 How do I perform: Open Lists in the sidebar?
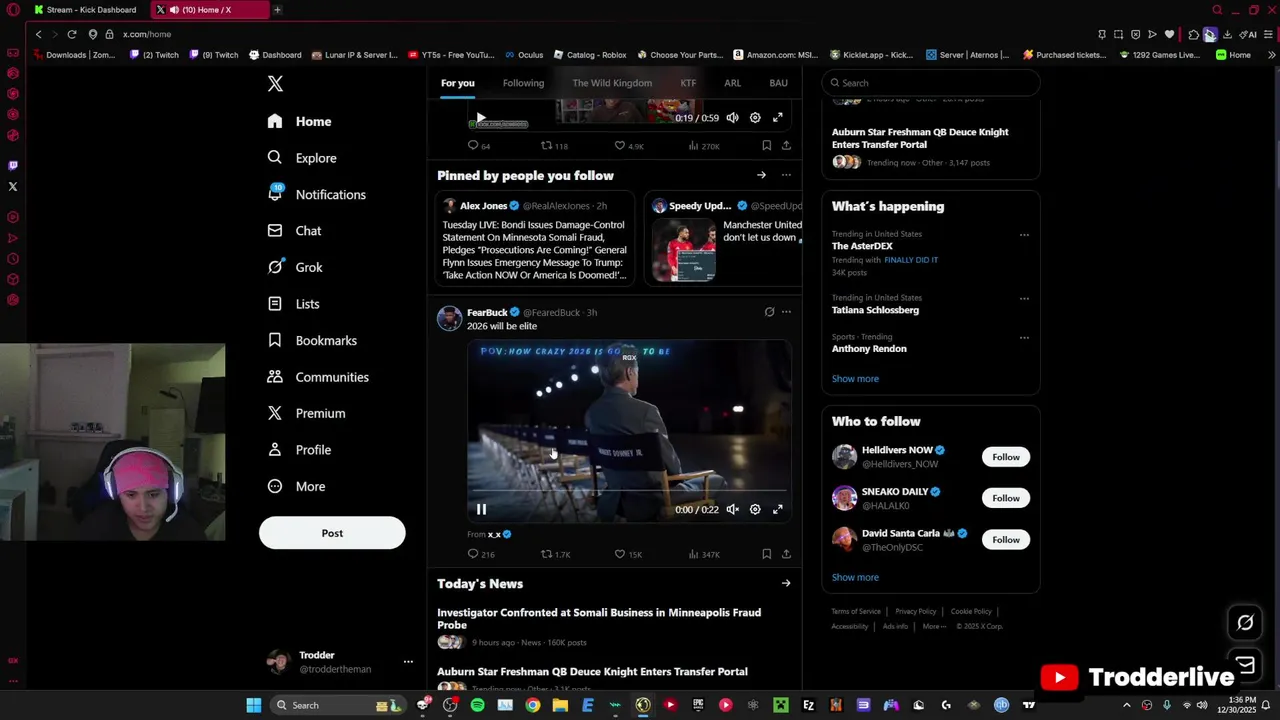point(294,304)
